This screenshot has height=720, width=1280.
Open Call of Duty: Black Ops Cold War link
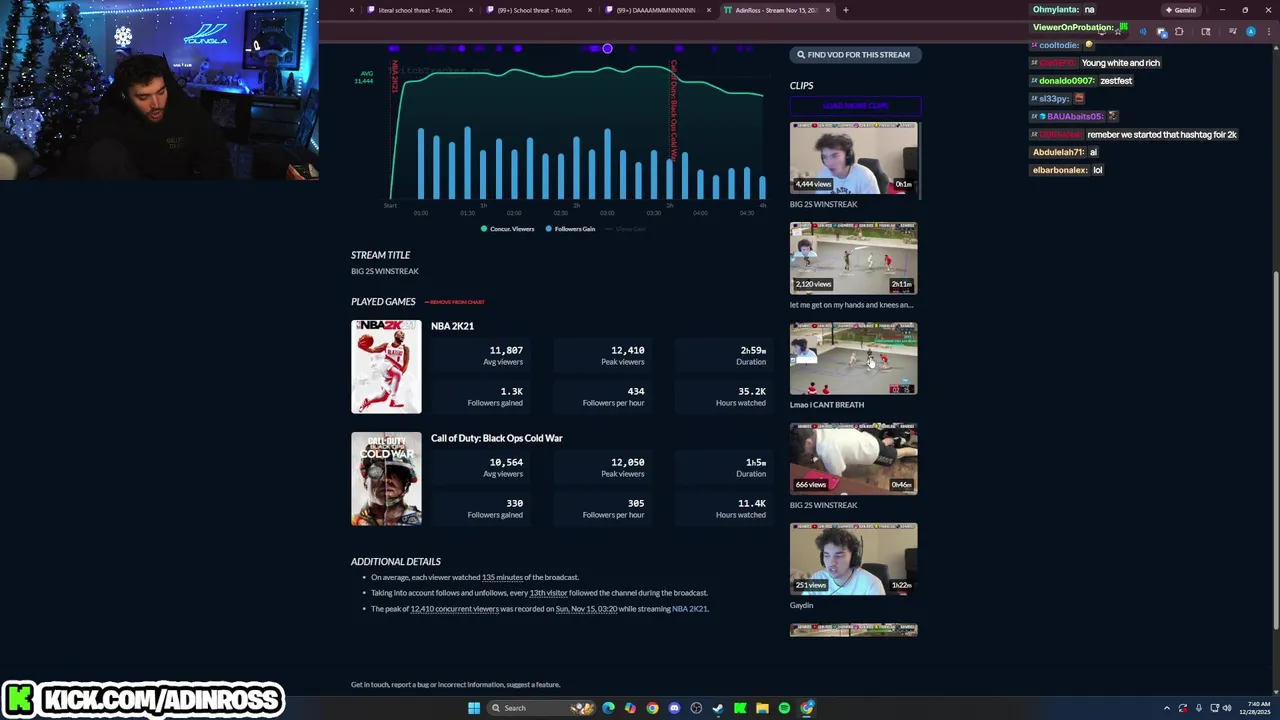pos(497,438)
